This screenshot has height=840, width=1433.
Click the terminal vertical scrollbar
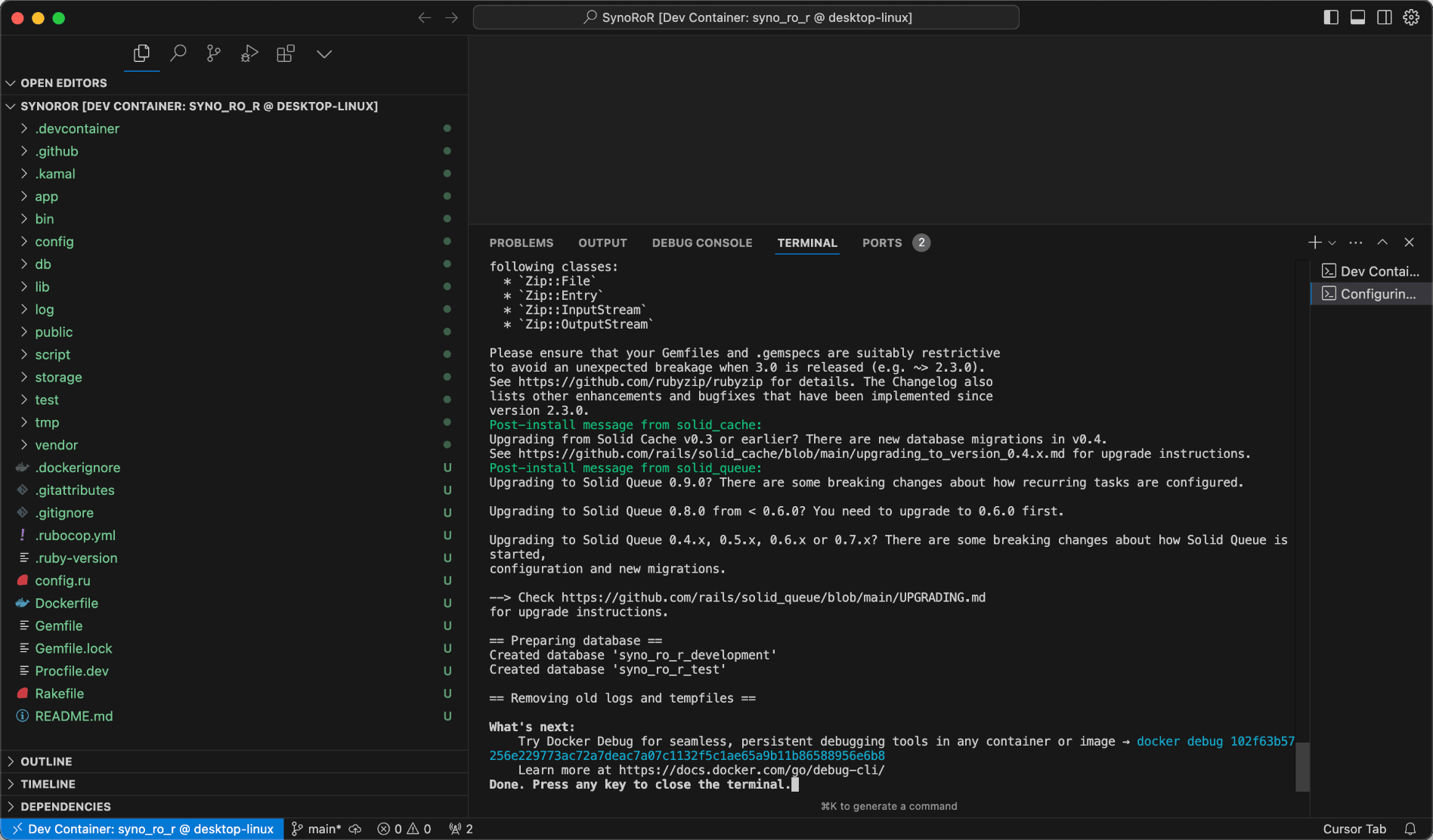(1302, 767)
